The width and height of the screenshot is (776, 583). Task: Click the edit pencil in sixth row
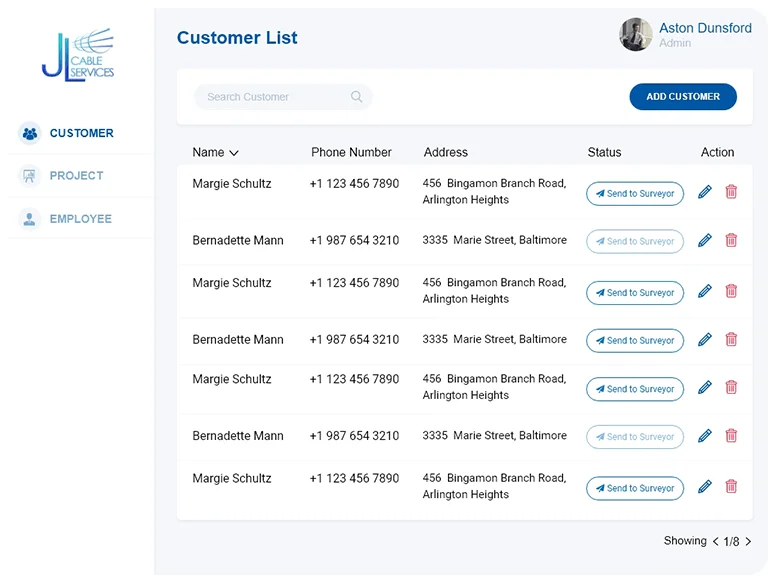click(x=705, y=436)
